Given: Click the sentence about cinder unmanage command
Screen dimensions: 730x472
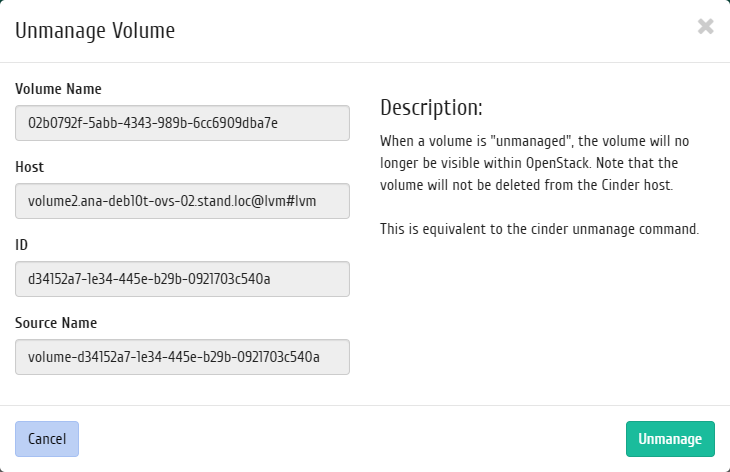Looking at the screenshot, I should pyautogui.click(x=540, y=229).
